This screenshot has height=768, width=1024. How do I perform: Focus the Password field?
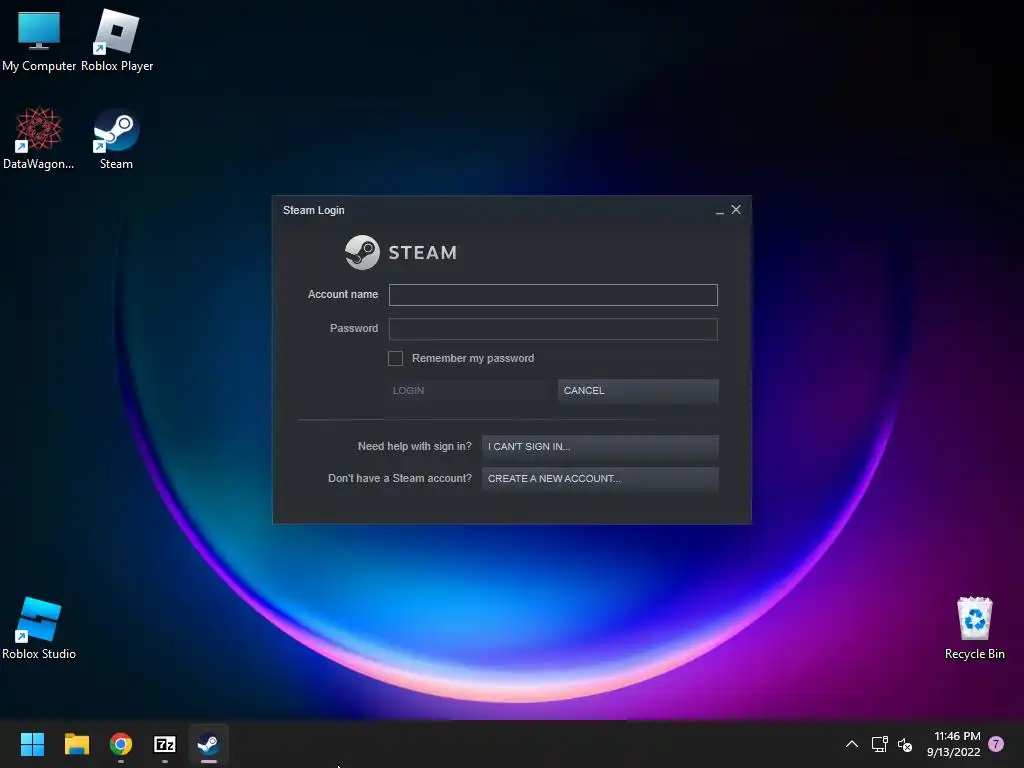[553, 328]
